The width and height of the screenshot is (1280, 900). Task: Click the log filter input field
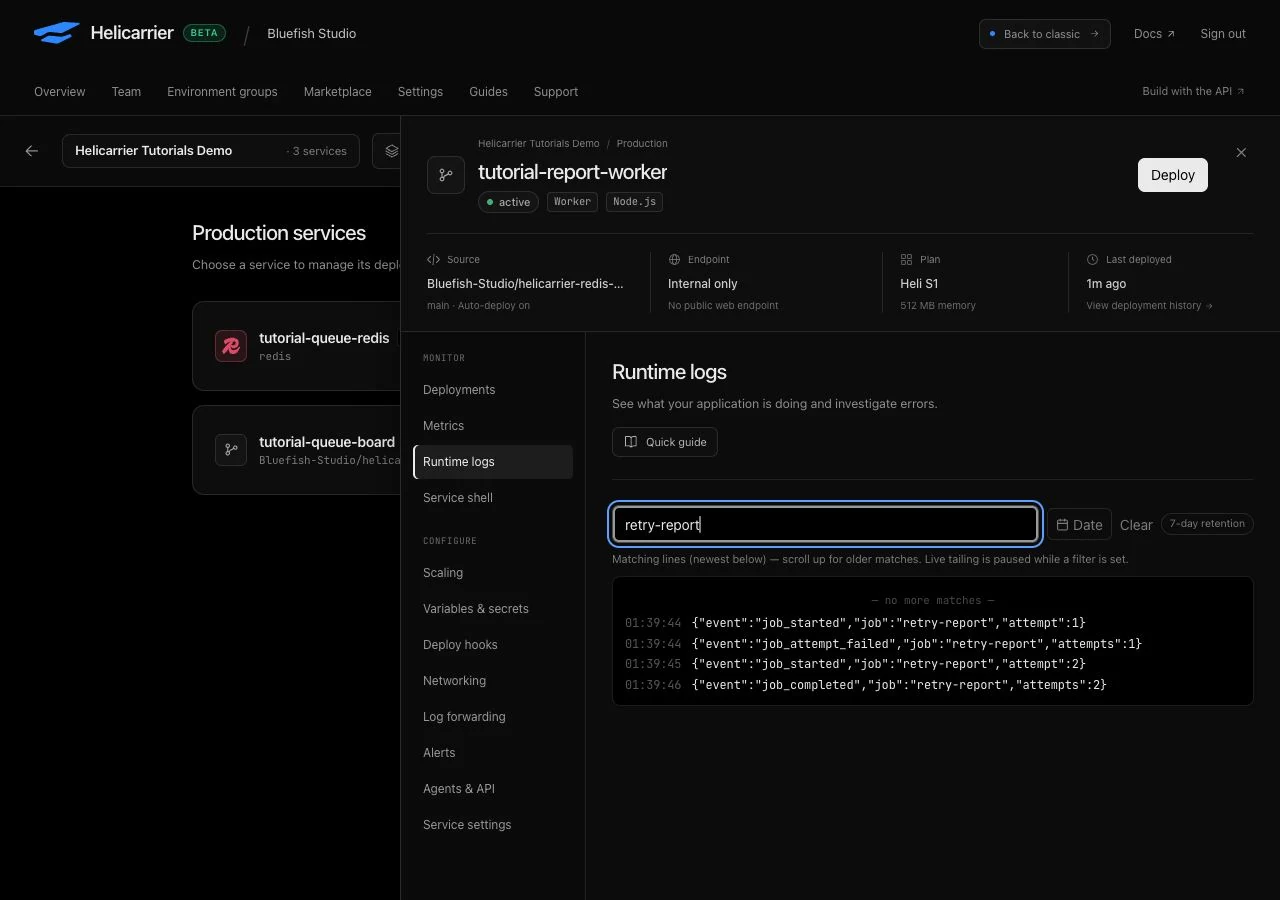pos(826,524)
